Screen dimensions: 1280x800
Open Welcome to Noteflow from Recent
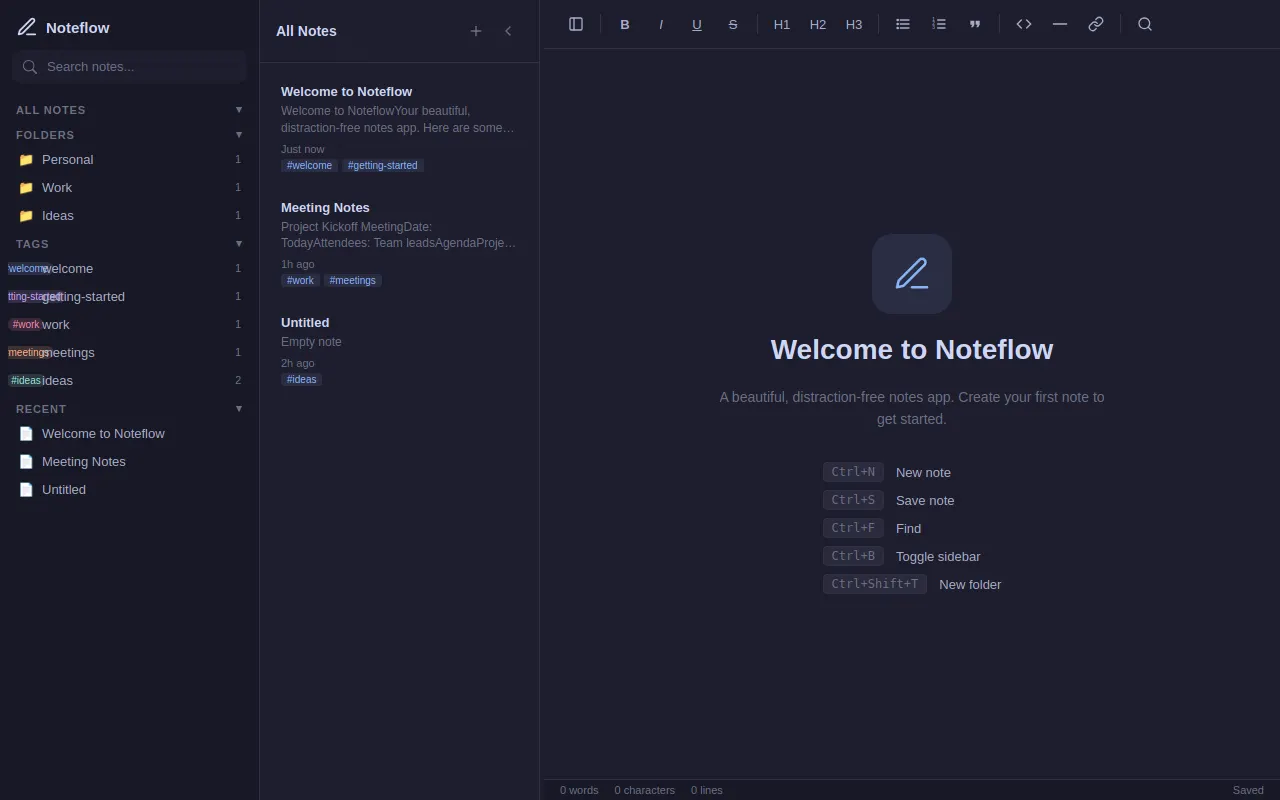129,433
